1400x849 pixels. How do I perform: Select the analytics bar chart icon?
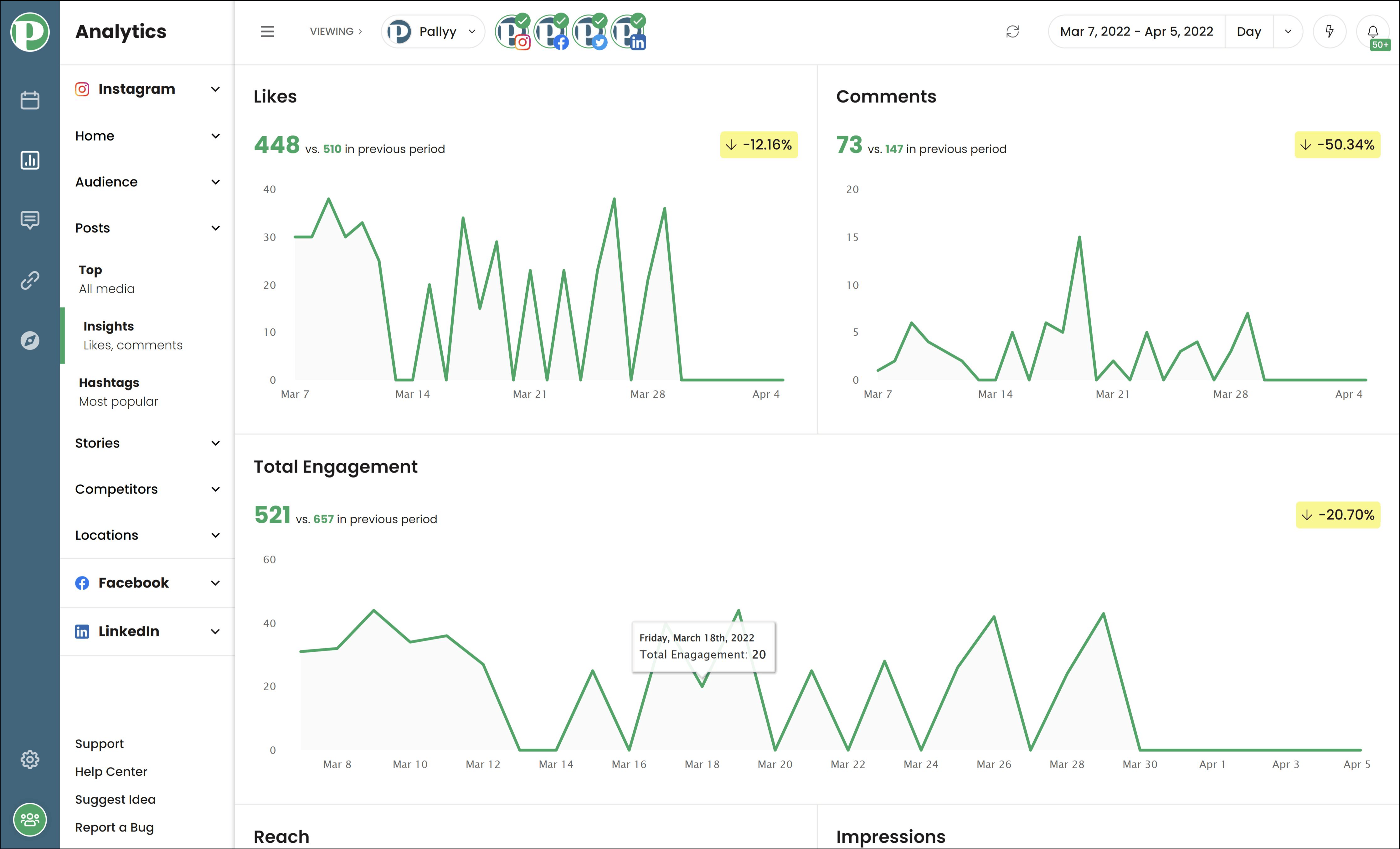coord(29,160)
